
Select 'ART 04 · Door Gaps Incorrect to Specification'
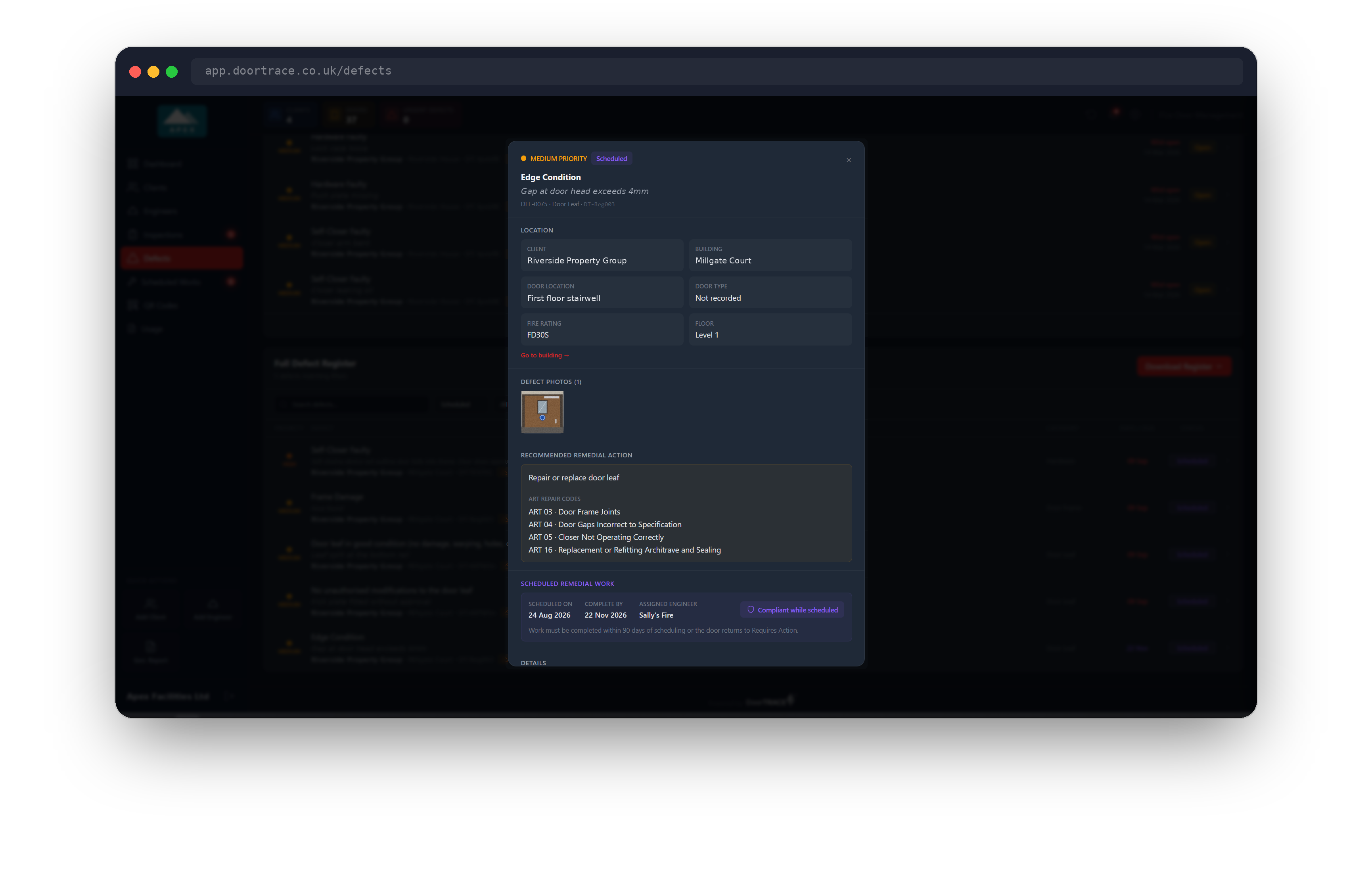[605, 525]
